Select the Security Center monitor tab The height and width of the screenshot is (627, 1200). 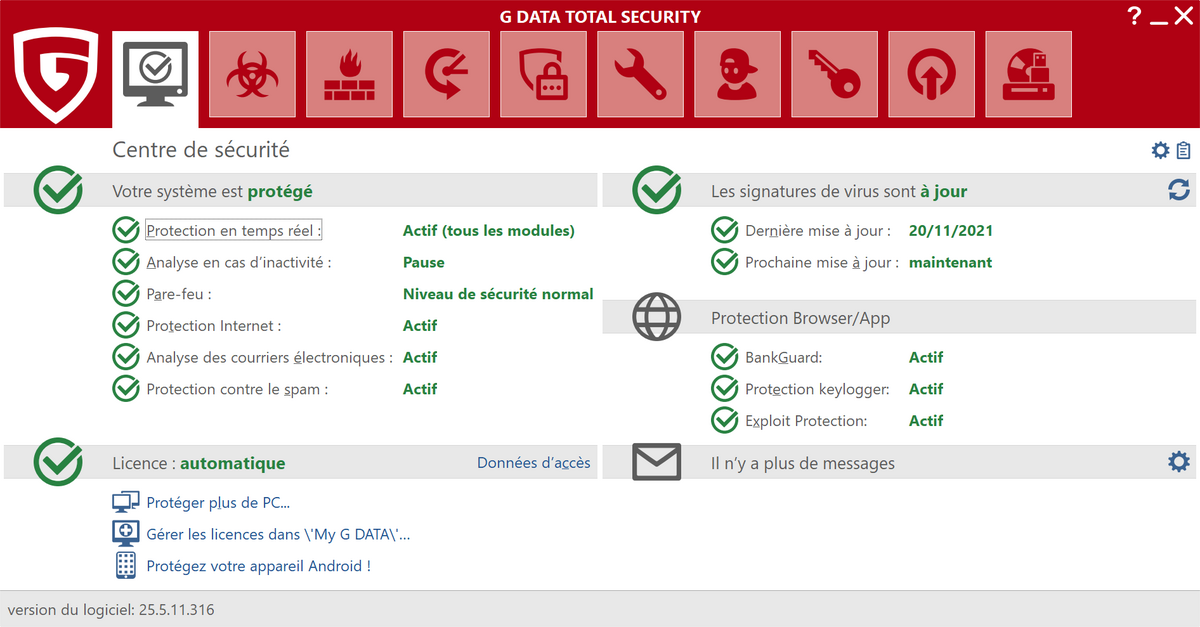pos(155,74)
